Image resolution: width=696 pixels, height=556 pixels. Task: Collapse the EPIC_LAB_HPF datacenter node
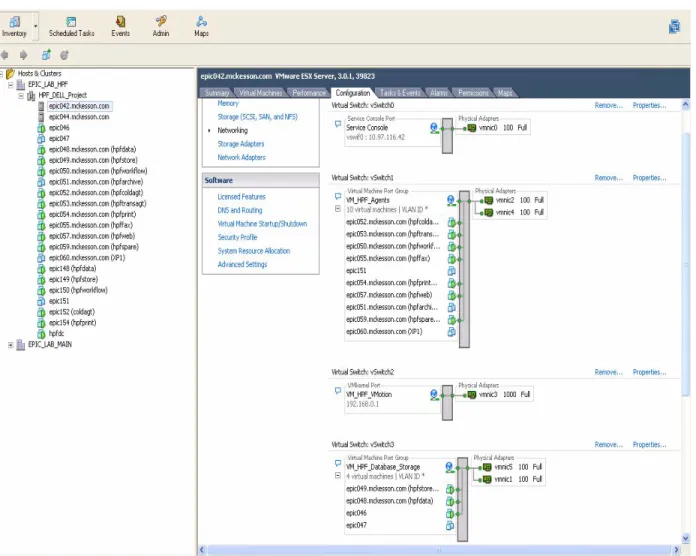tap(11, 84)
